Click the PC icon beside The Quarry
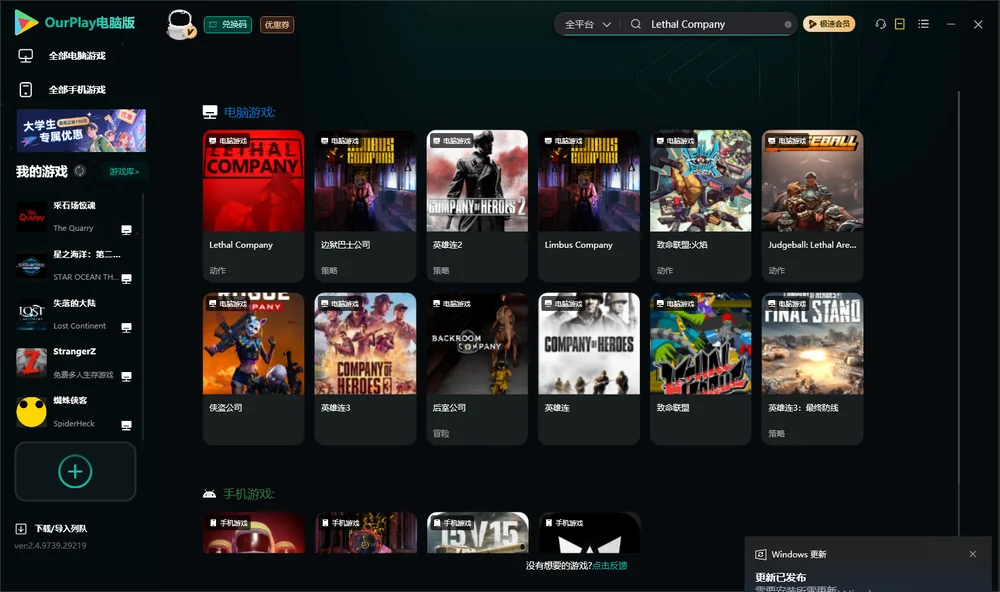Viewport: 1000px width, 592px height. [126, 230]
